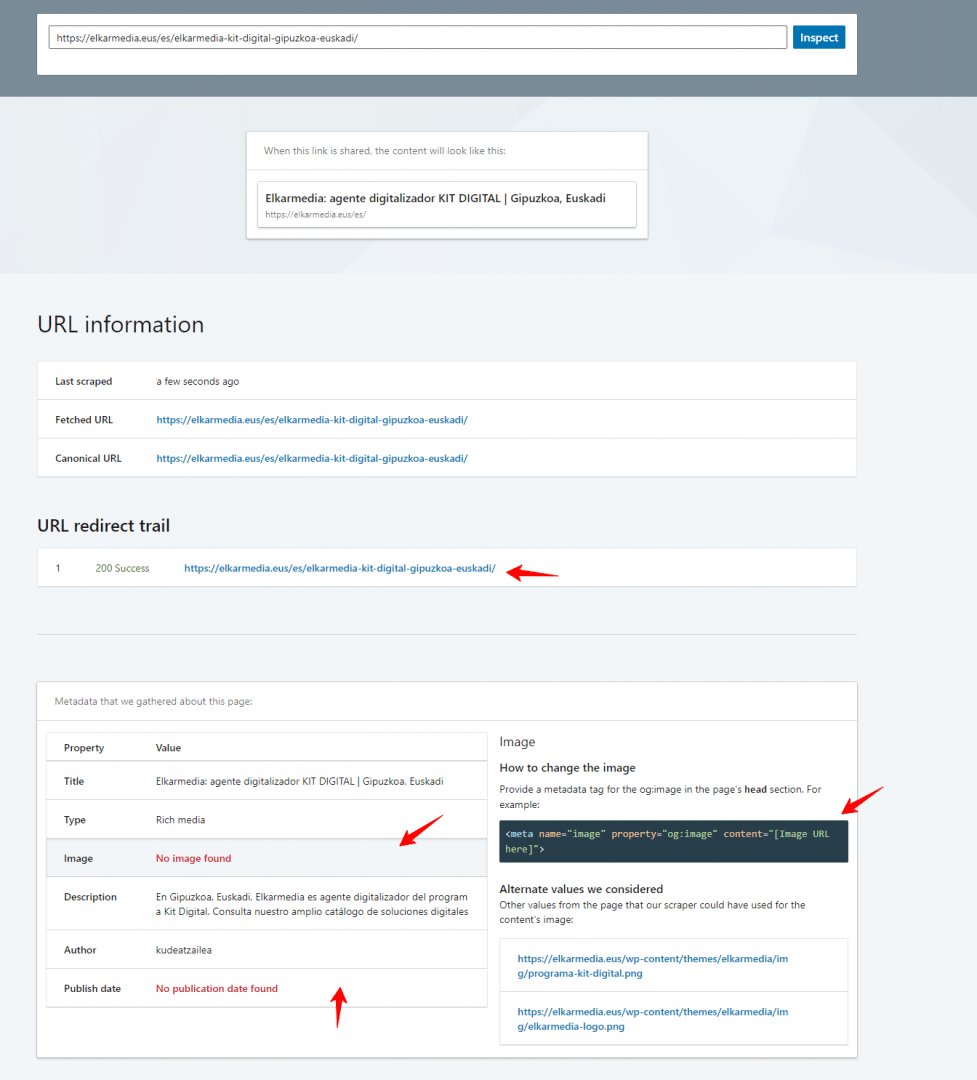The width and height of the screenshot is (977, 1080).
Task: Click the 'Value' column header
Action: click(x=168, y=748)
